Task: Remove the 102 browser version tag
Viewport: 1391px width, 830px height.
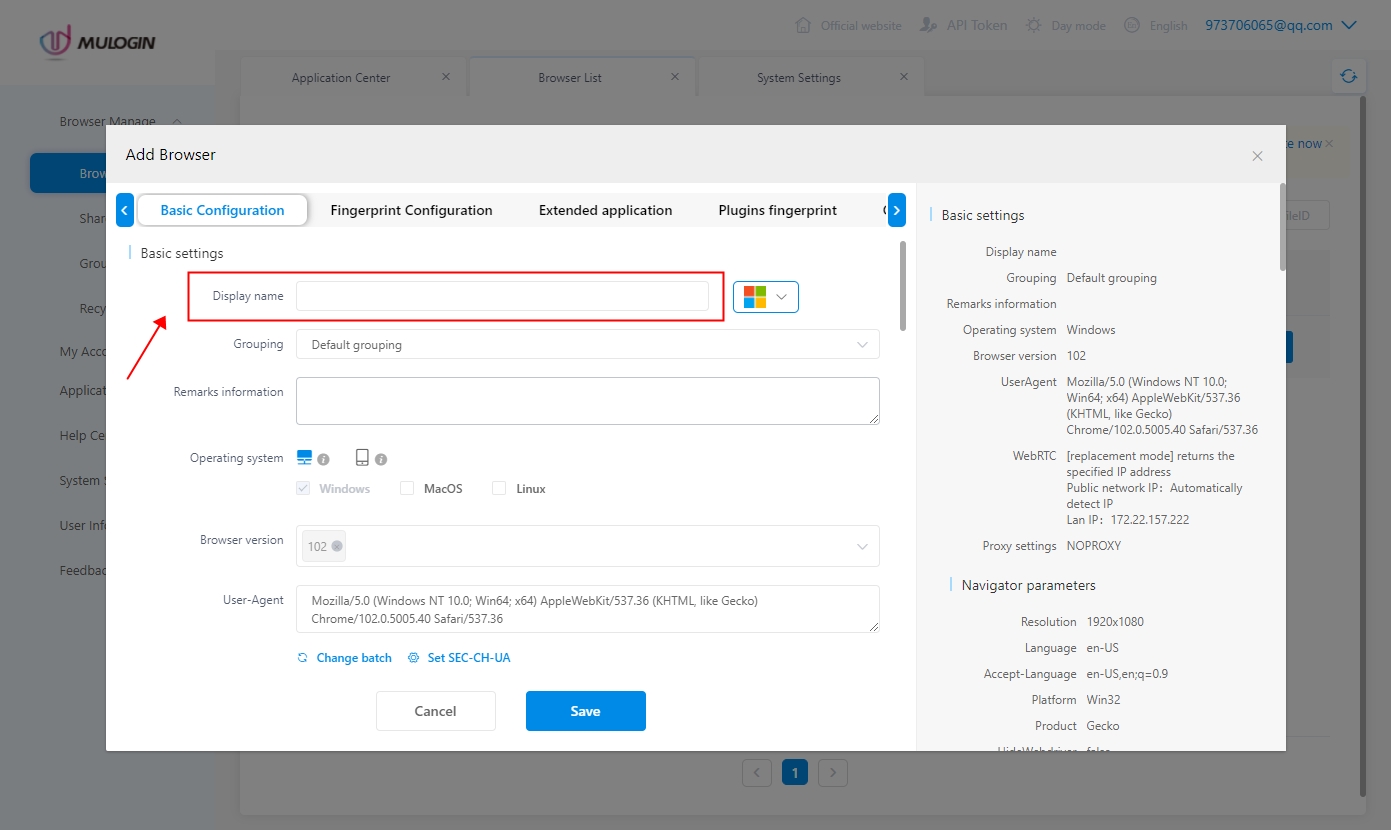Action: [x=337, y=546]
